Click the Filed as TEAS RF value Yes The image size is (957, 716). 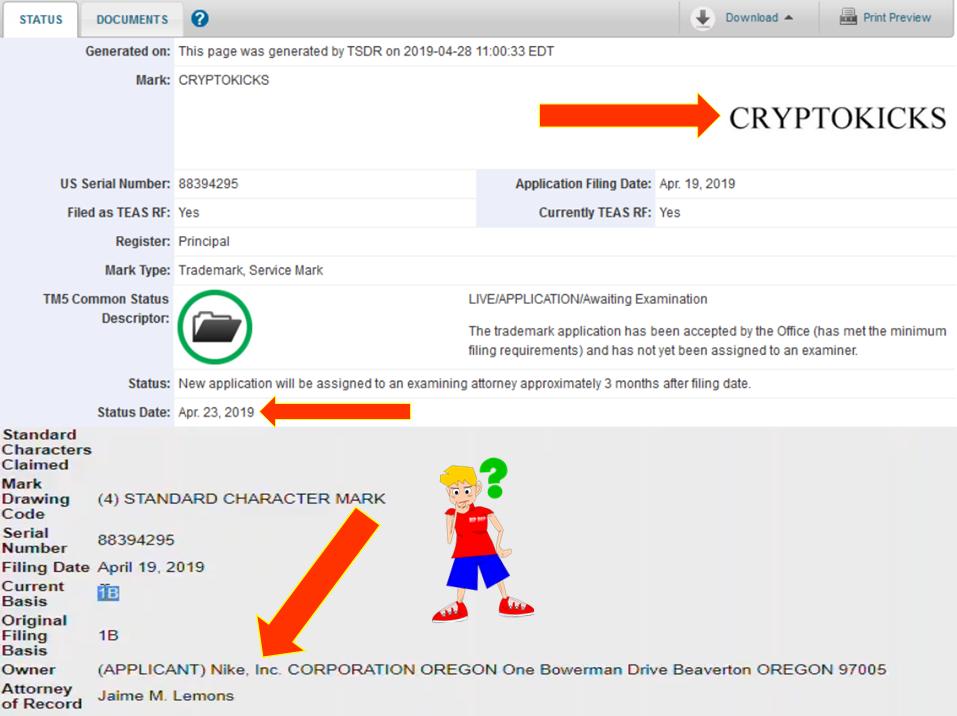point(189,212)
